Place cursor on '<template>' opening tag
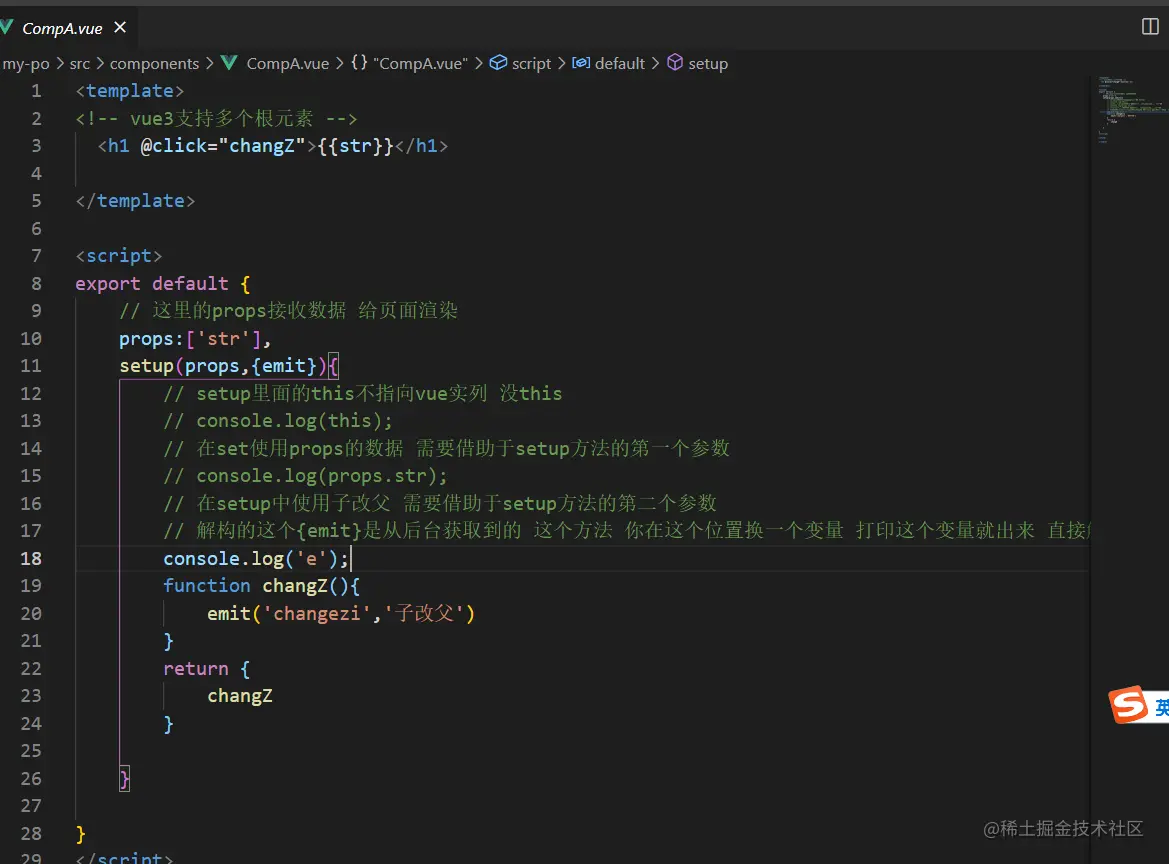Viewport: 1169px width, 864px height. pyautogui.click(x=130, y=91)
